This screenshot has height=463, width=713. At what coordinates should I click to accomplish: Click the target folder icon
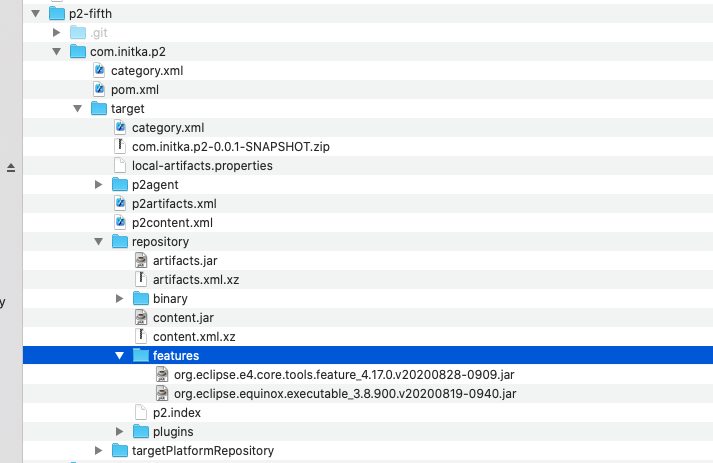coord(99,108)
